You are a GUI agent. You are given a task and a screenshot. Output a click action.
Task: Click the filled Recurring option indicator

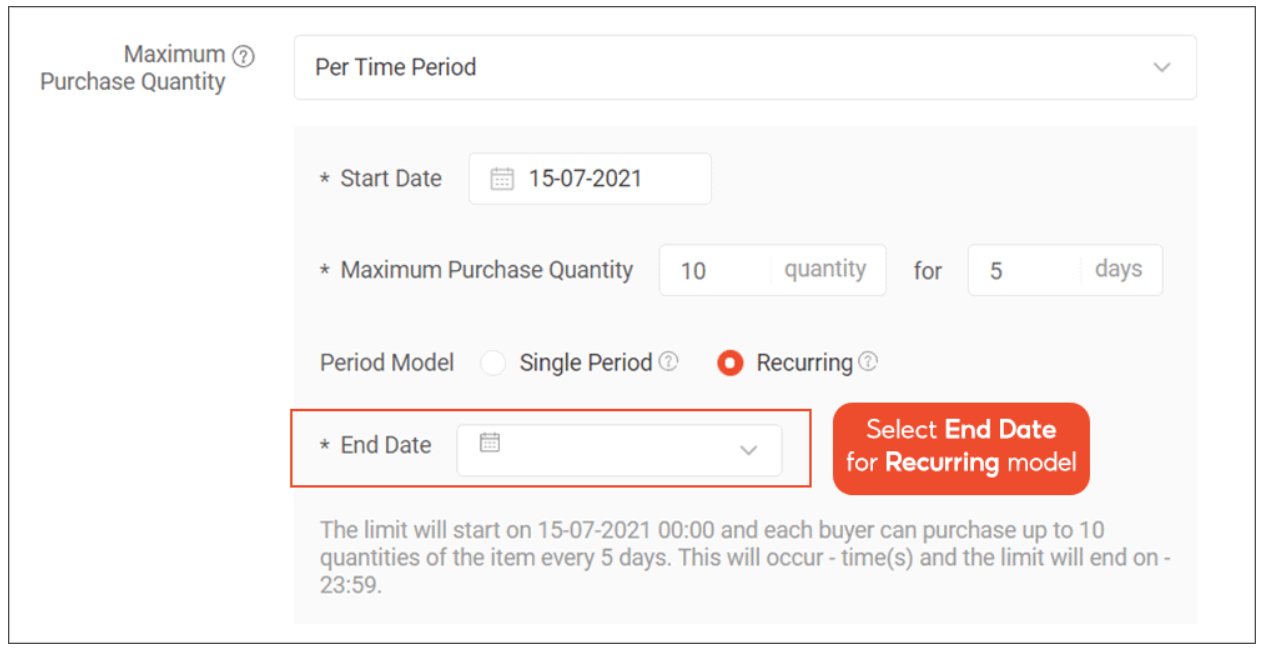pyautogui.click(x=730, y=363)
